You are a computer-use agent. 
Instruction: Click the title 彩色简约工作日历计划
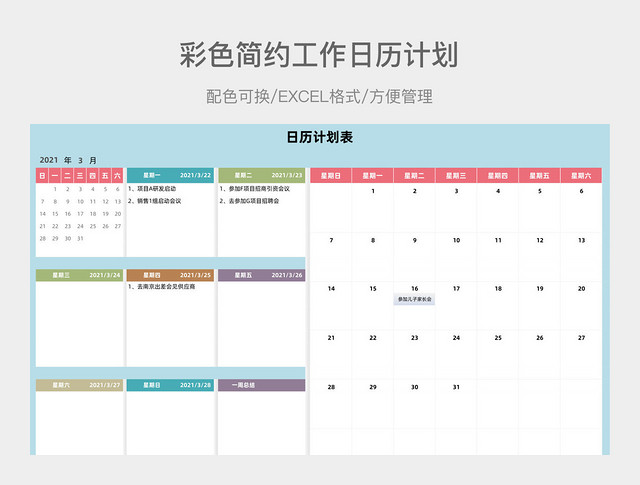tap(319, 54)
